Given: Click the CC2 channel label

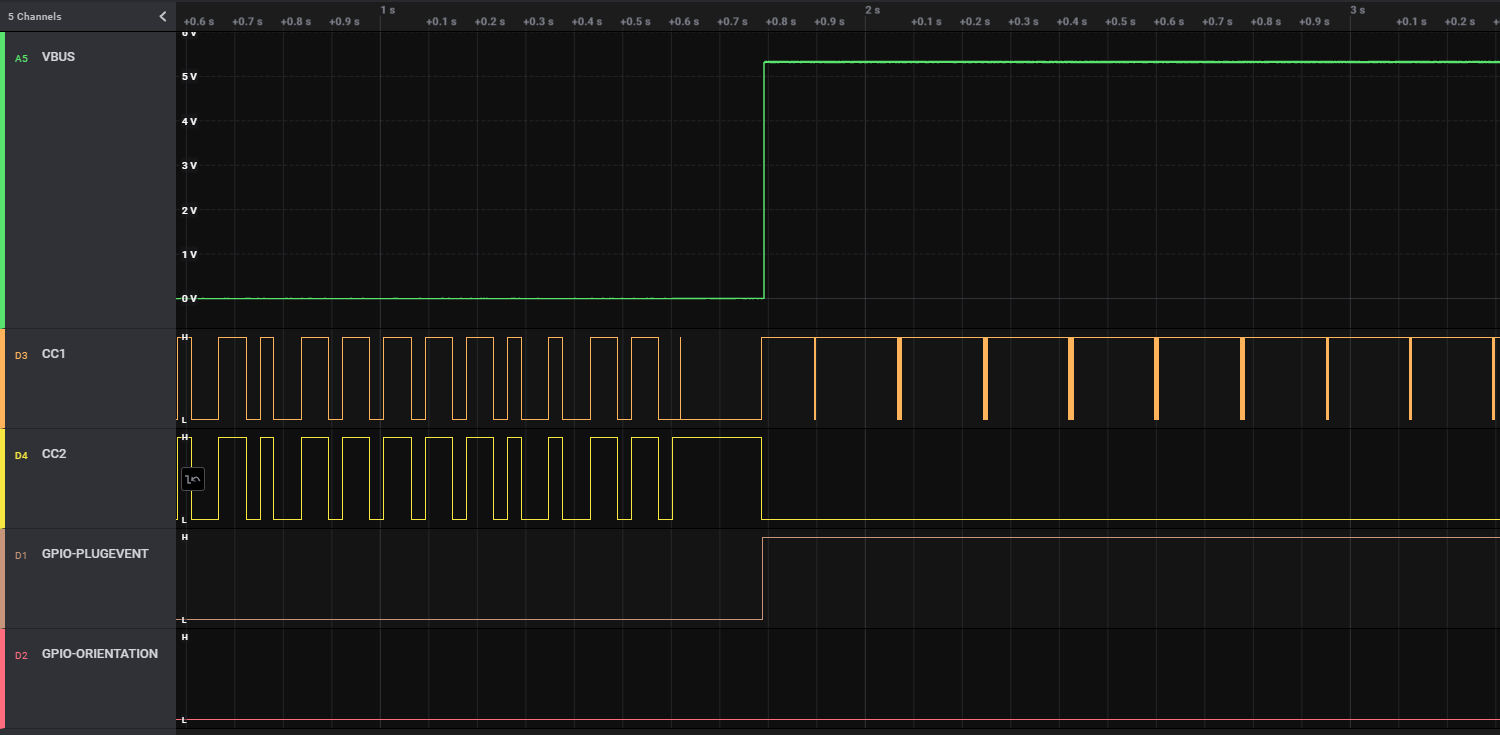Looking at the screenshot, I should point(53,453).
